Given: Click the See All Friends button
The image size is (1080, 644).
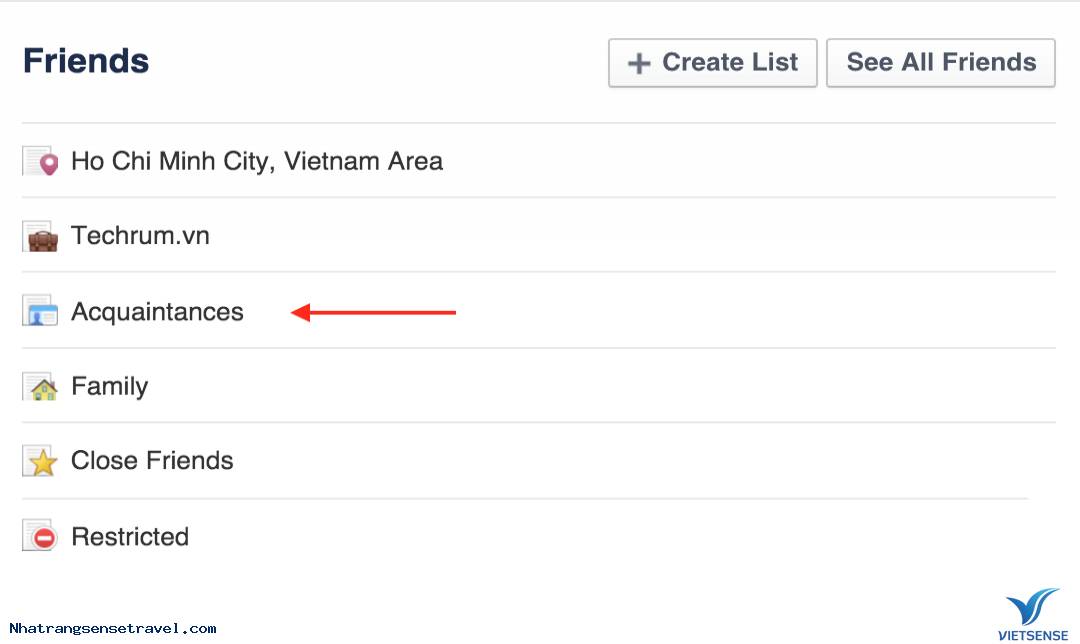Looking at the screenshot, I should pos(940,62).
